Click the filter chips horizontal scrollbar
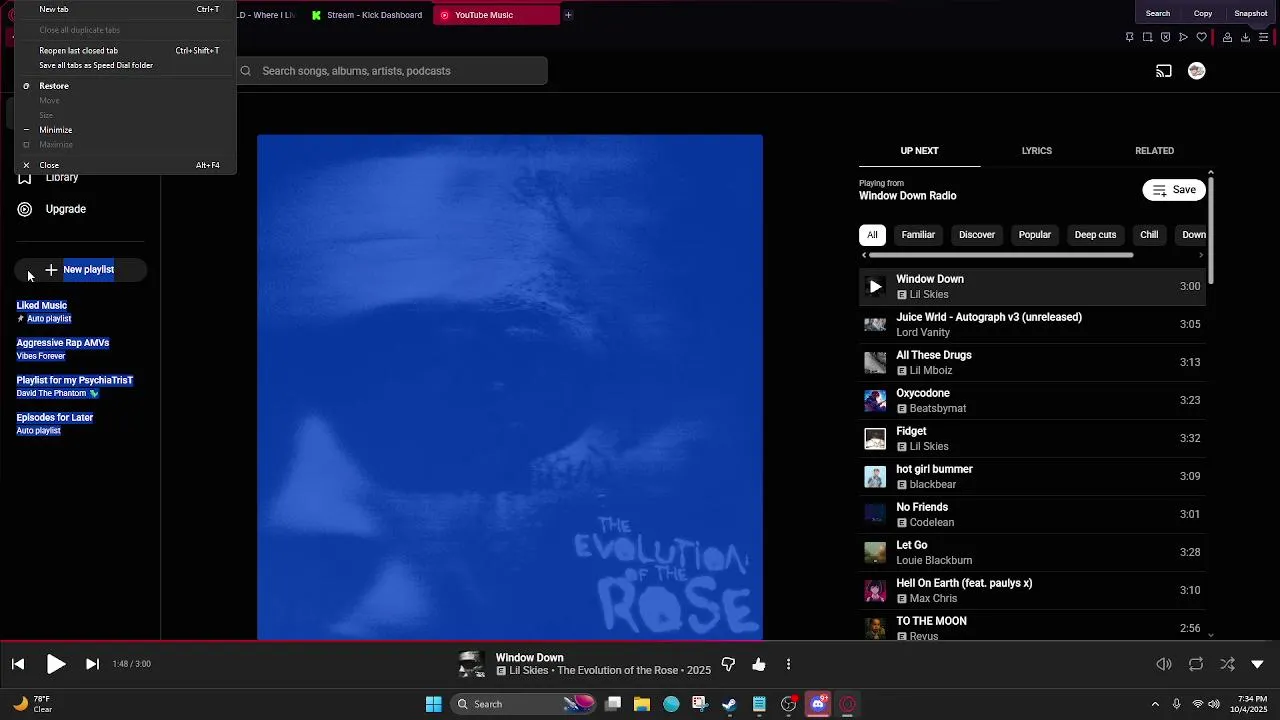 click(x=1000, y=255)
